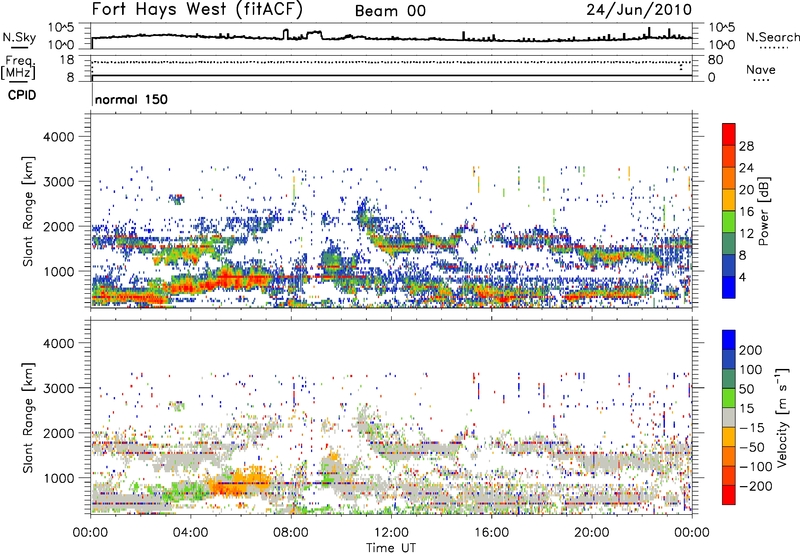800x554 pixels.
Task: Click the '1000' tick of the velocity panel
Action: pyautogui.click(x=58, y=478)
